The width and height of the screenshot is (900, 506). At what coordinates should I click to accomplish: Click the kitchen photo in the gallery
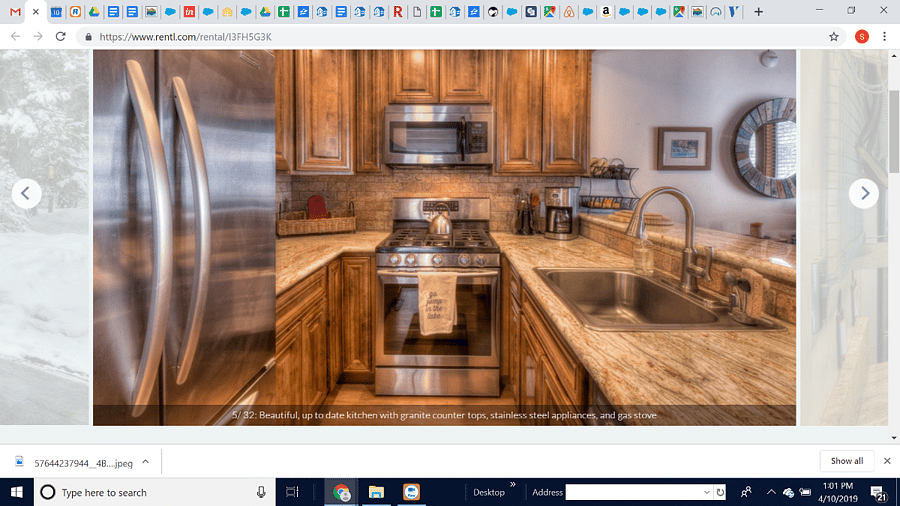point(444,237)
